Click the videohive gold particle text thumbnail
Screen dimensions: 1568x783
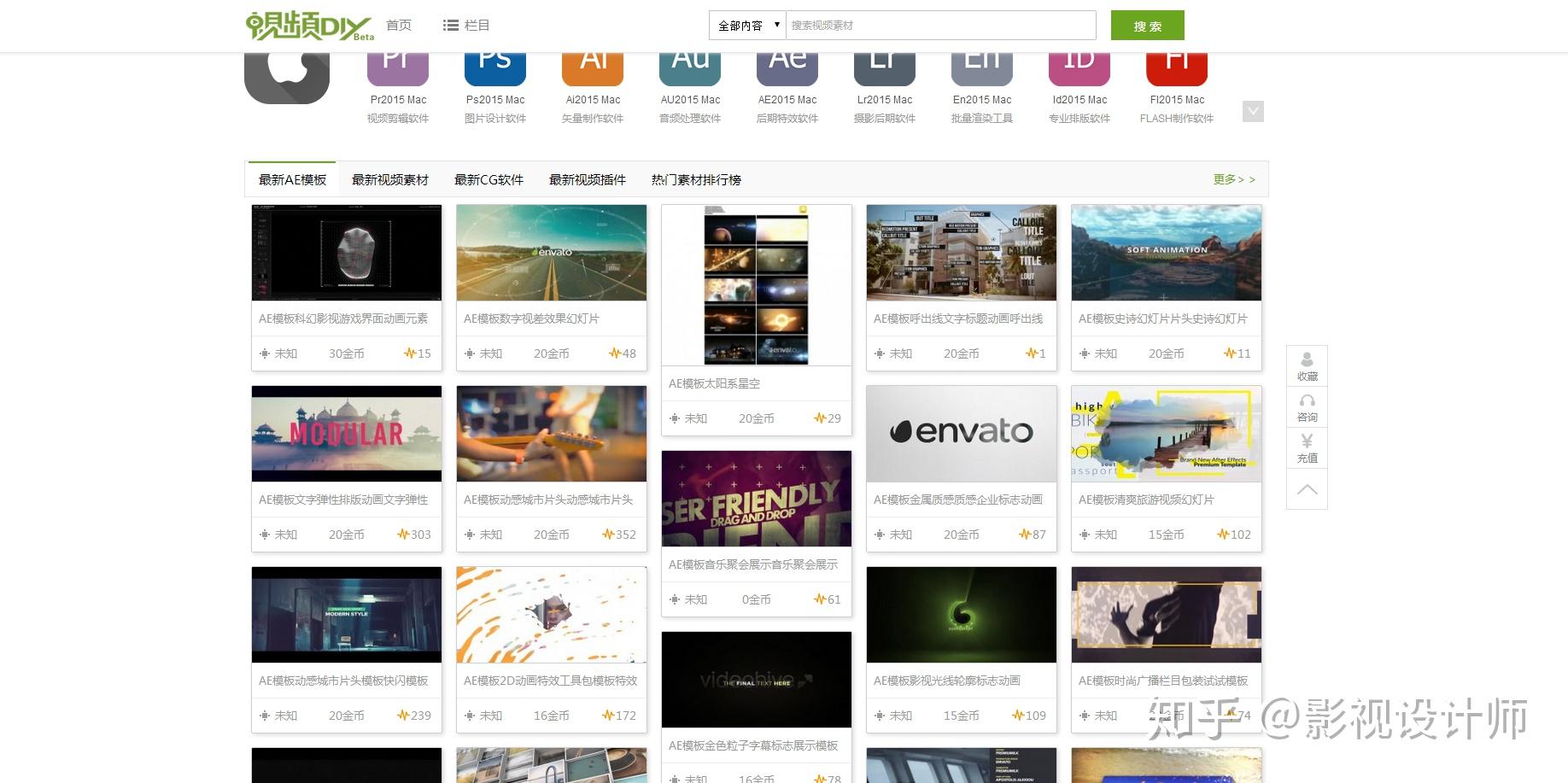click(757, 680)
